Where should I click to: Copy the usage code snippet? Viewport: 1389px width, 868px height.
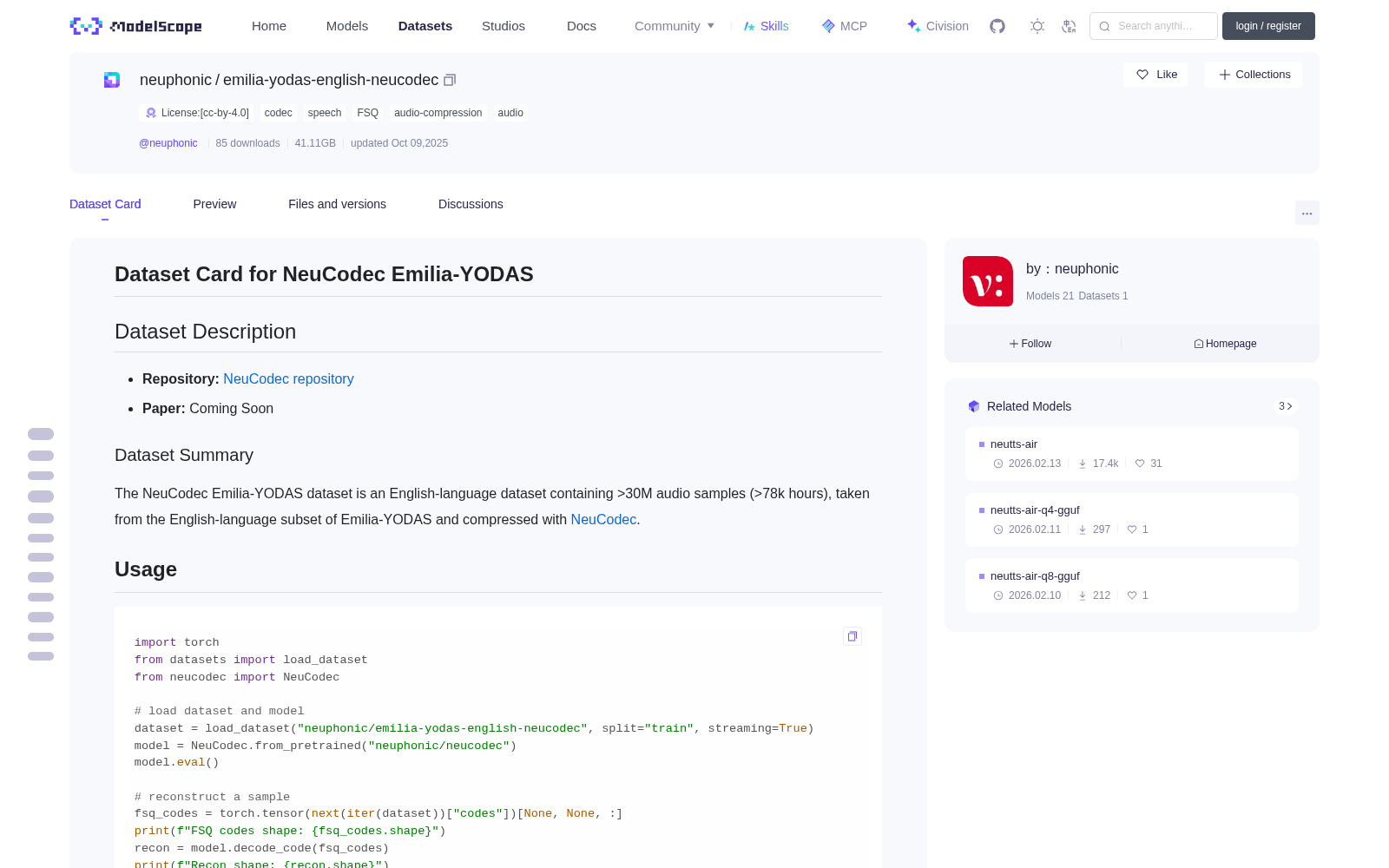[852, 636]
